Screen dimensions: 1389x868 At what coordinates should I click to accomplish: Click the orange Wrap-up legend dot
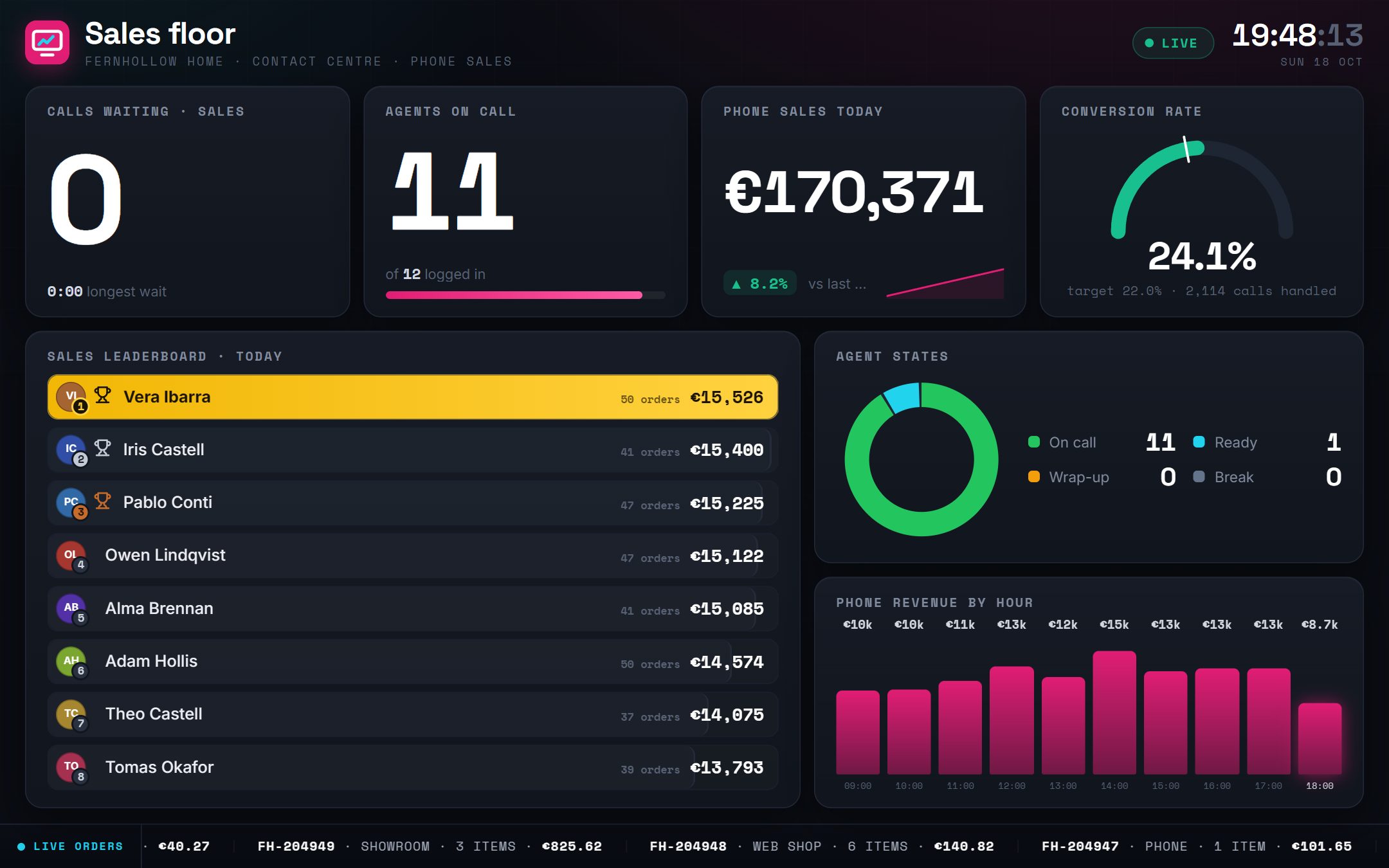pos(1034,476)
